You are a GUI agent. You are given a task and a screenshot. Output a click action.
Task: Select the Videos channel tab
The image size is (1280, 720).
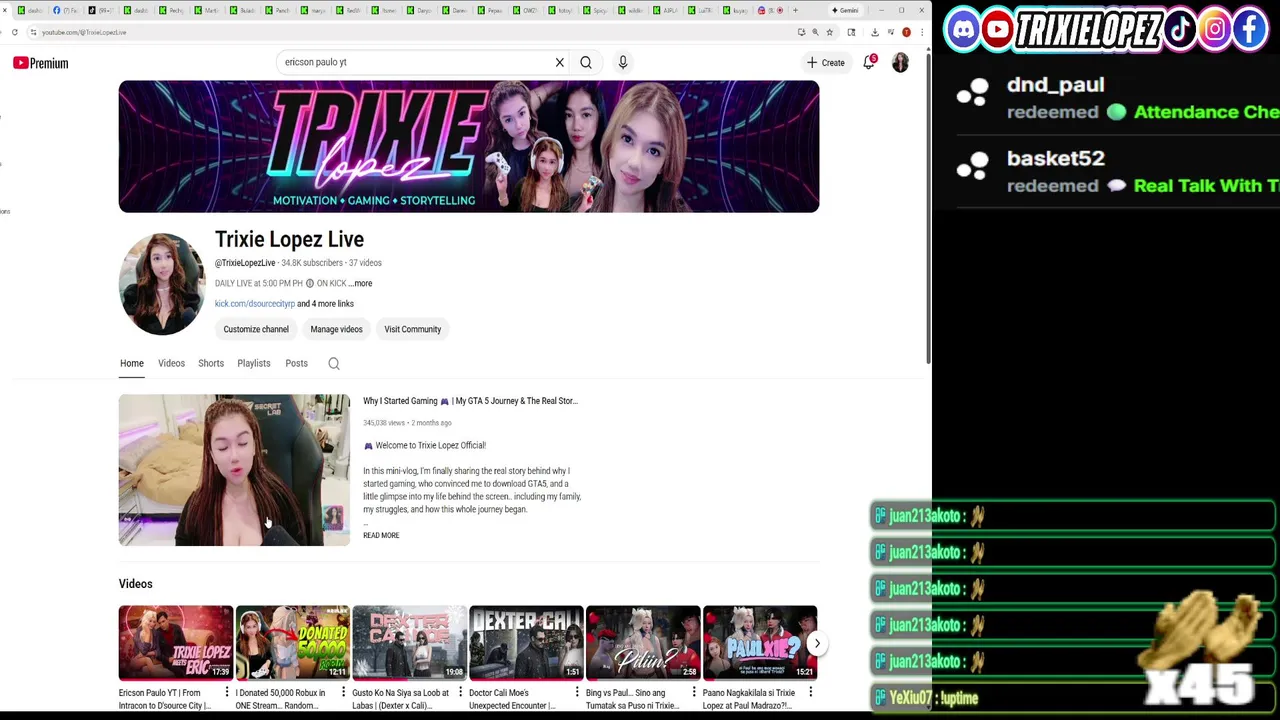pos(171,363)
